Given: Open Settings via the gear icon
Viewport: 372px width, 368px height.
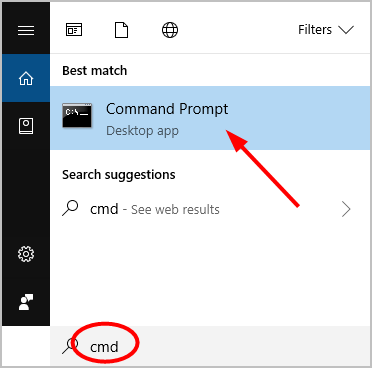Looking at the screenshot, I should click(26, 254).
